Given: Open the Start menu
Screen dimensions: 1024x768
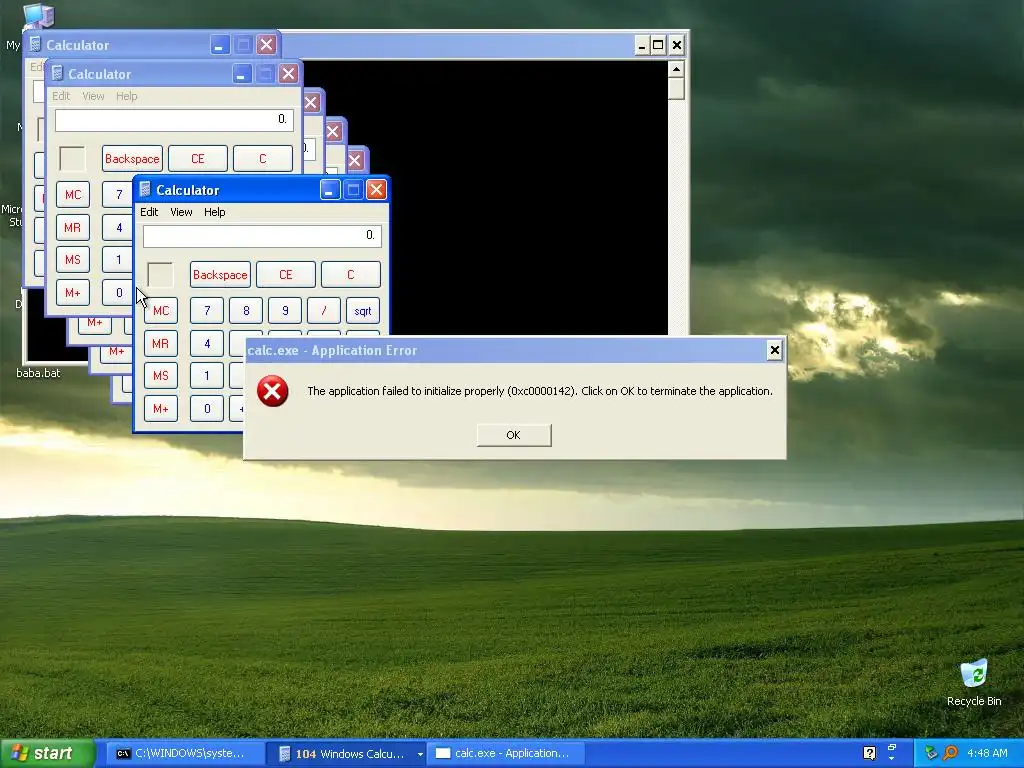Looking at the screenshot, I should 47,754.
